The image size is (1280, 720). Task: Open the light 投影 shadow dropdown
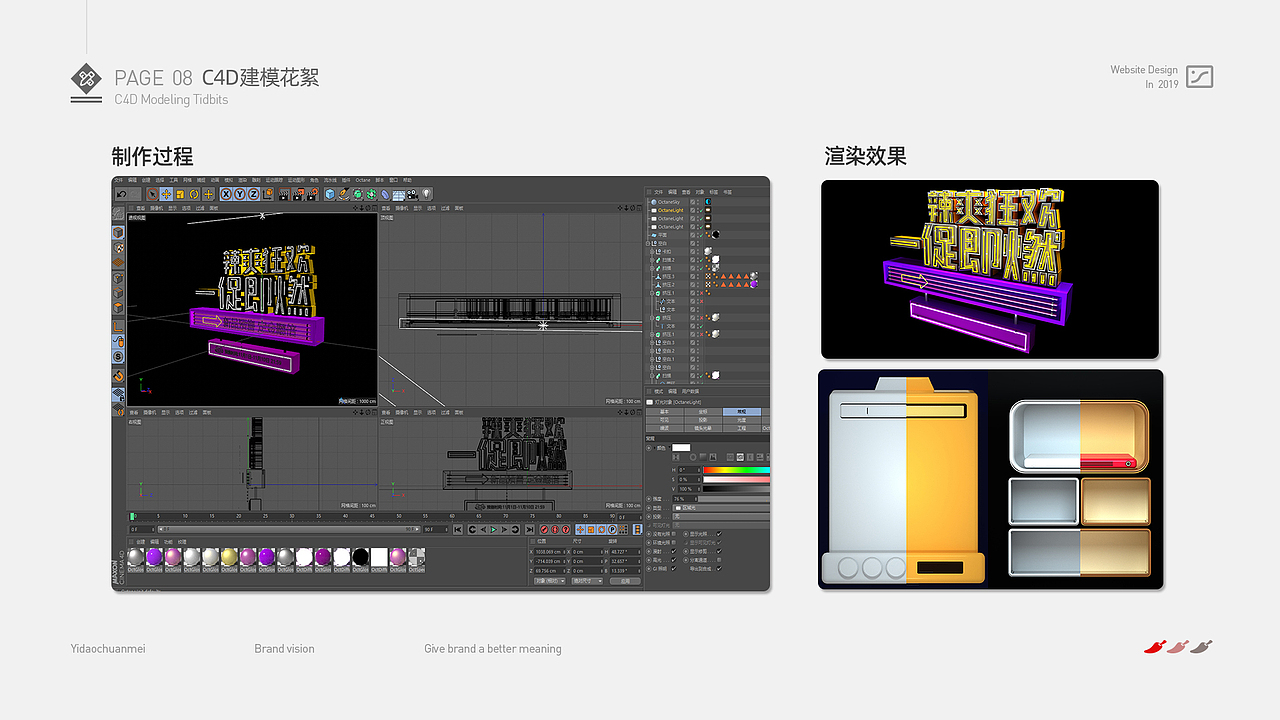[x=721, y=516]
